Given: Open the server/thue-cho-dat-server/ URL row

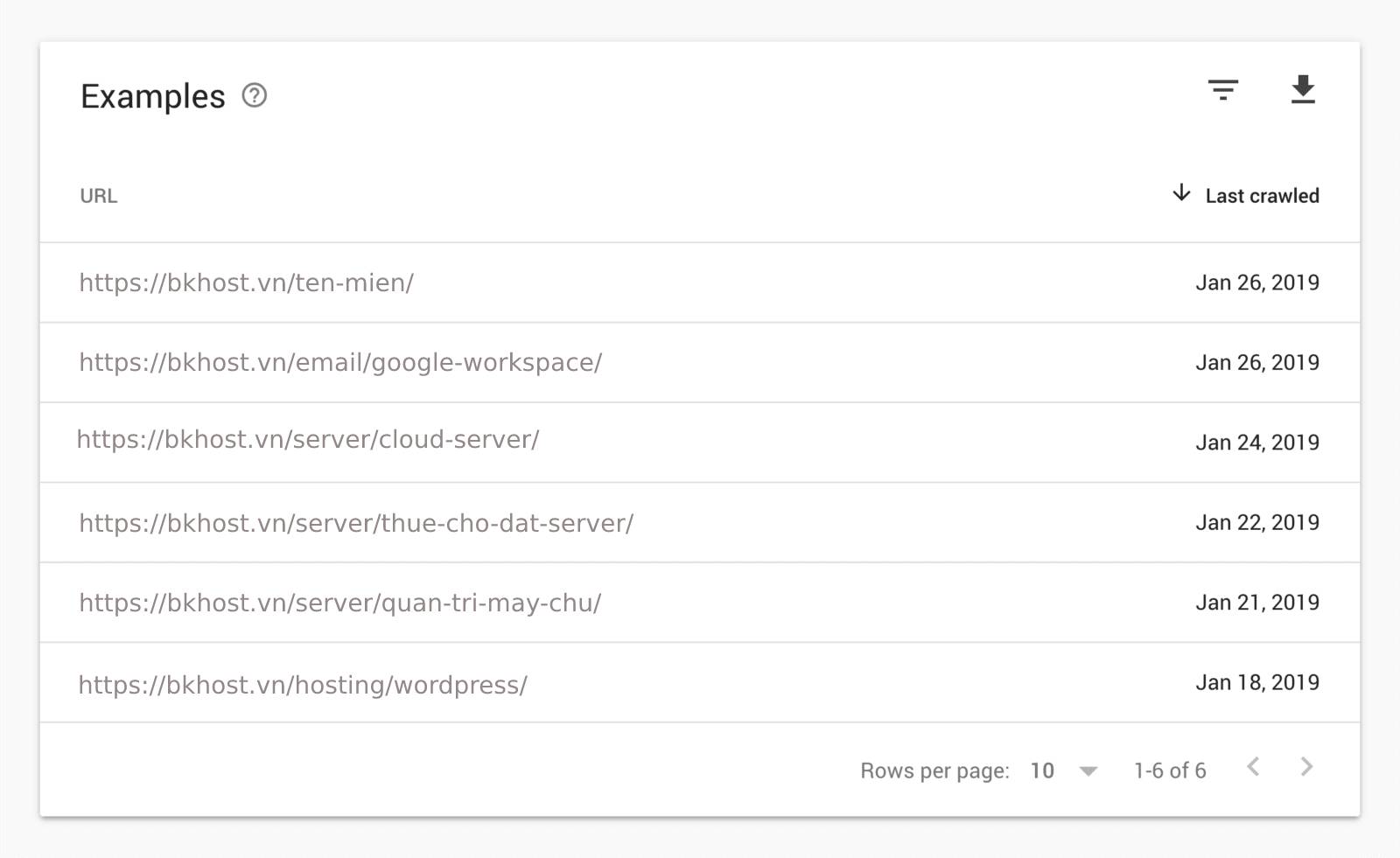Looking at the screenshot, I should coord(700,523).
